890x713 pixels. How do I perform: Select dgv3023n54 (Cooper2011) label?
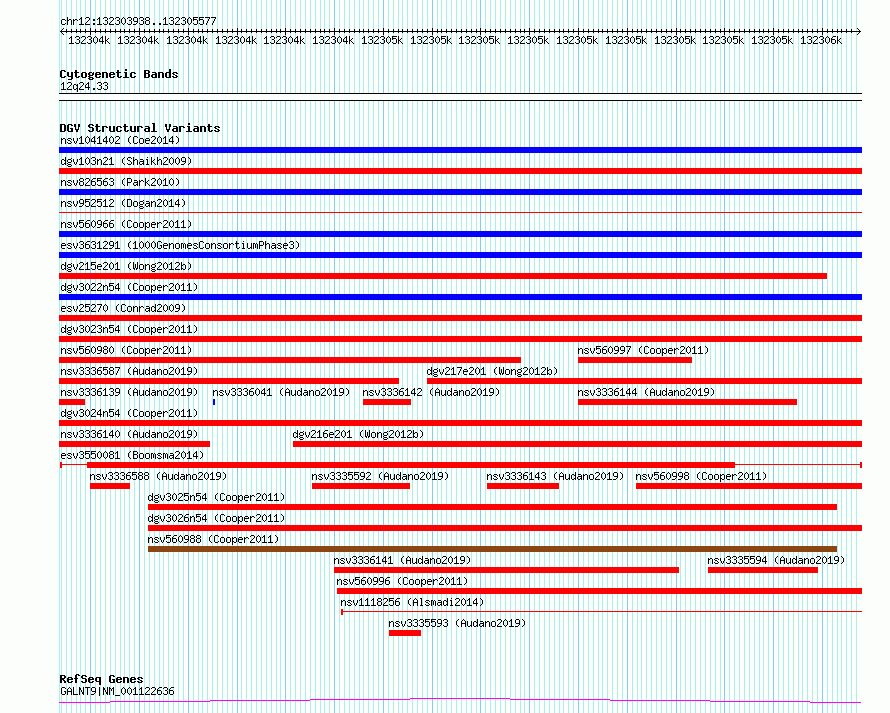coord(129,329)
